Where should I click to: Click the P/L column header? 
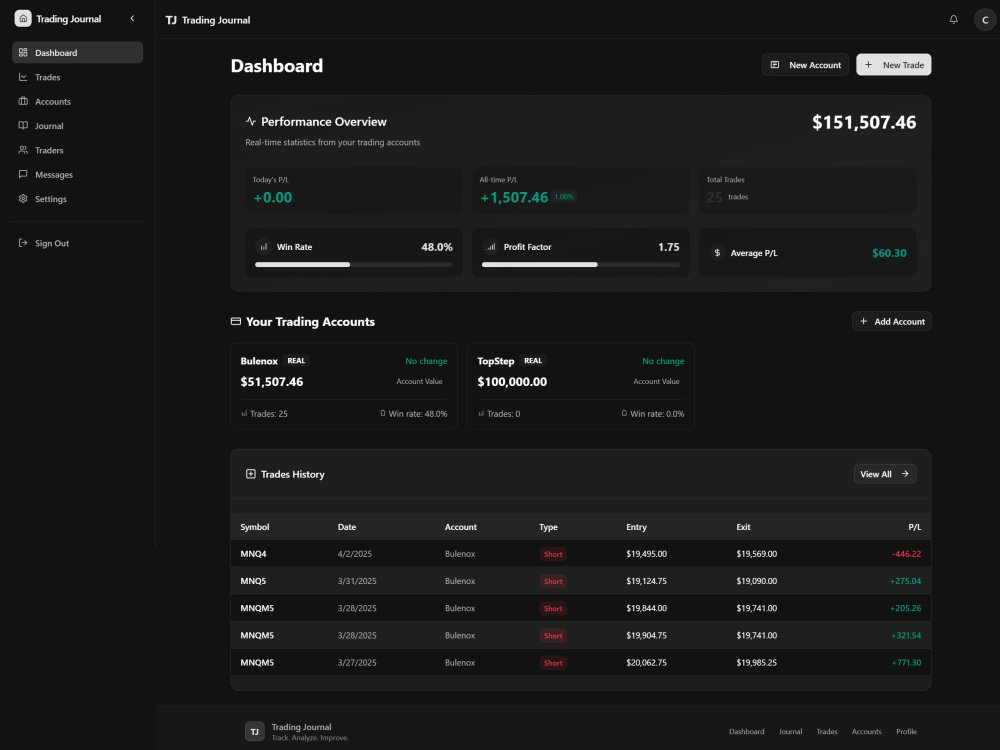(915, 527)
